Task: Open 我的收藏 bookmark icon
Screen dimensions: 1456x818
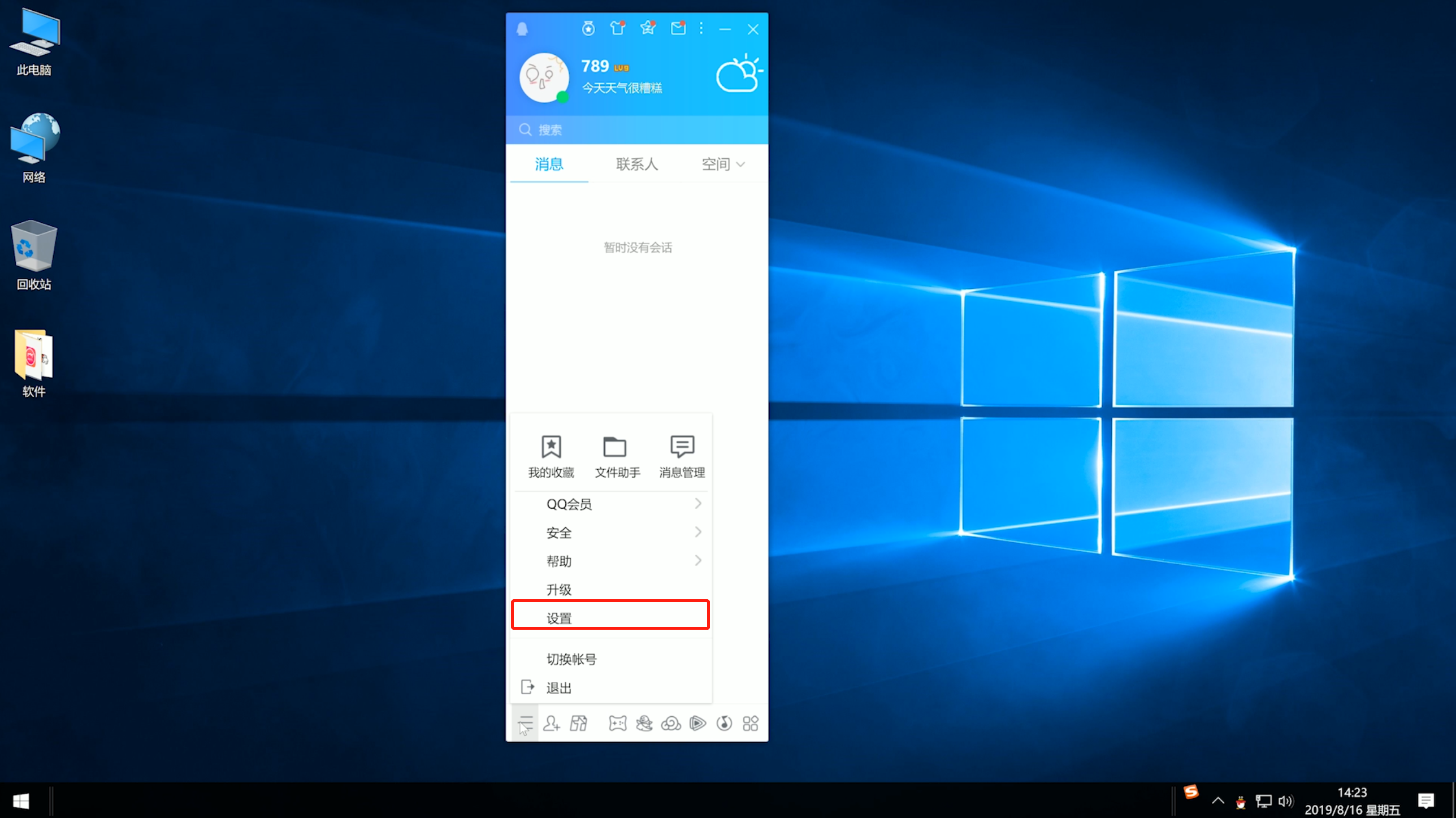Action: [x=551, y=447]
